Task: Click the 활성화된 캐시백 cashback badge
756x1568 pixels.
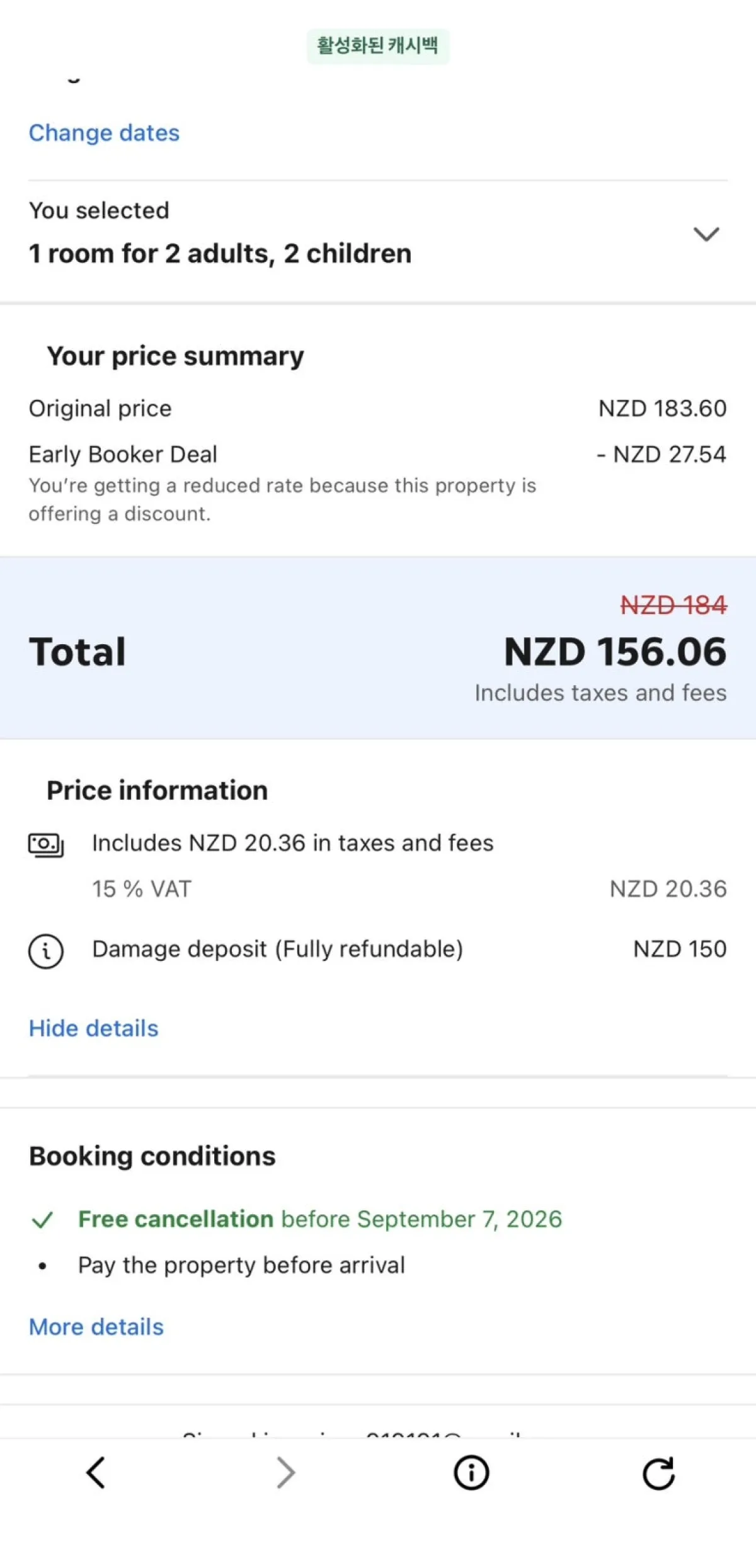Action: (378, 45)
